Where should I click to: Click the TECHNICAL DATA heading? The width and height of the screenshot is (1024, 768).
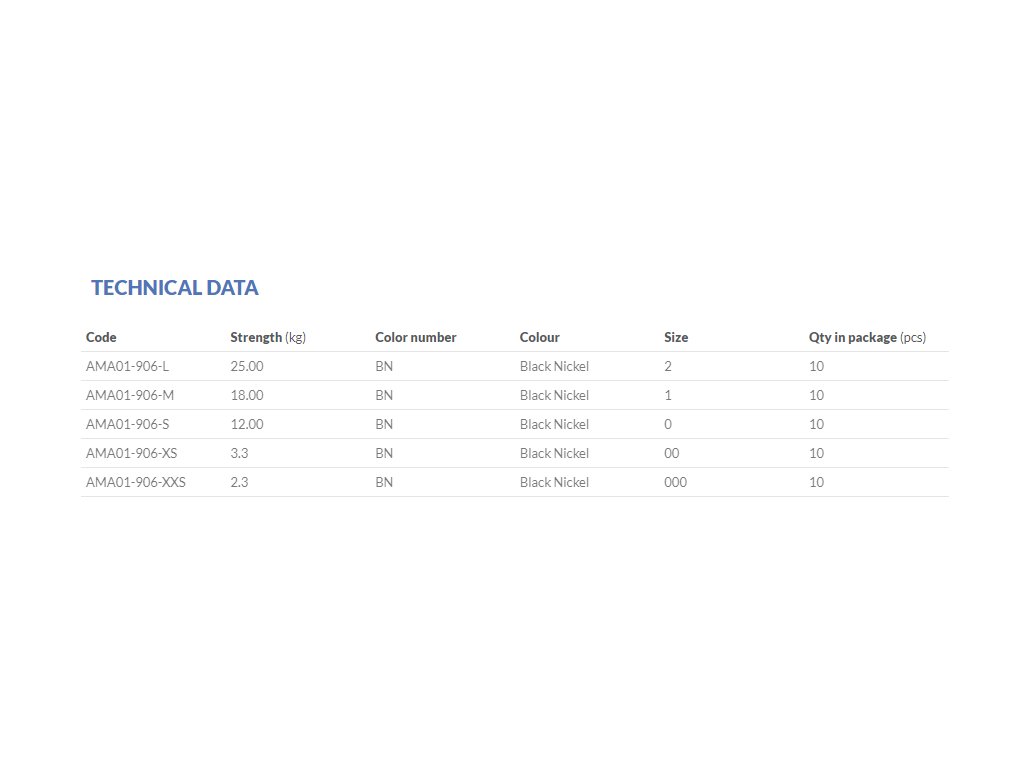click(174, 287)
